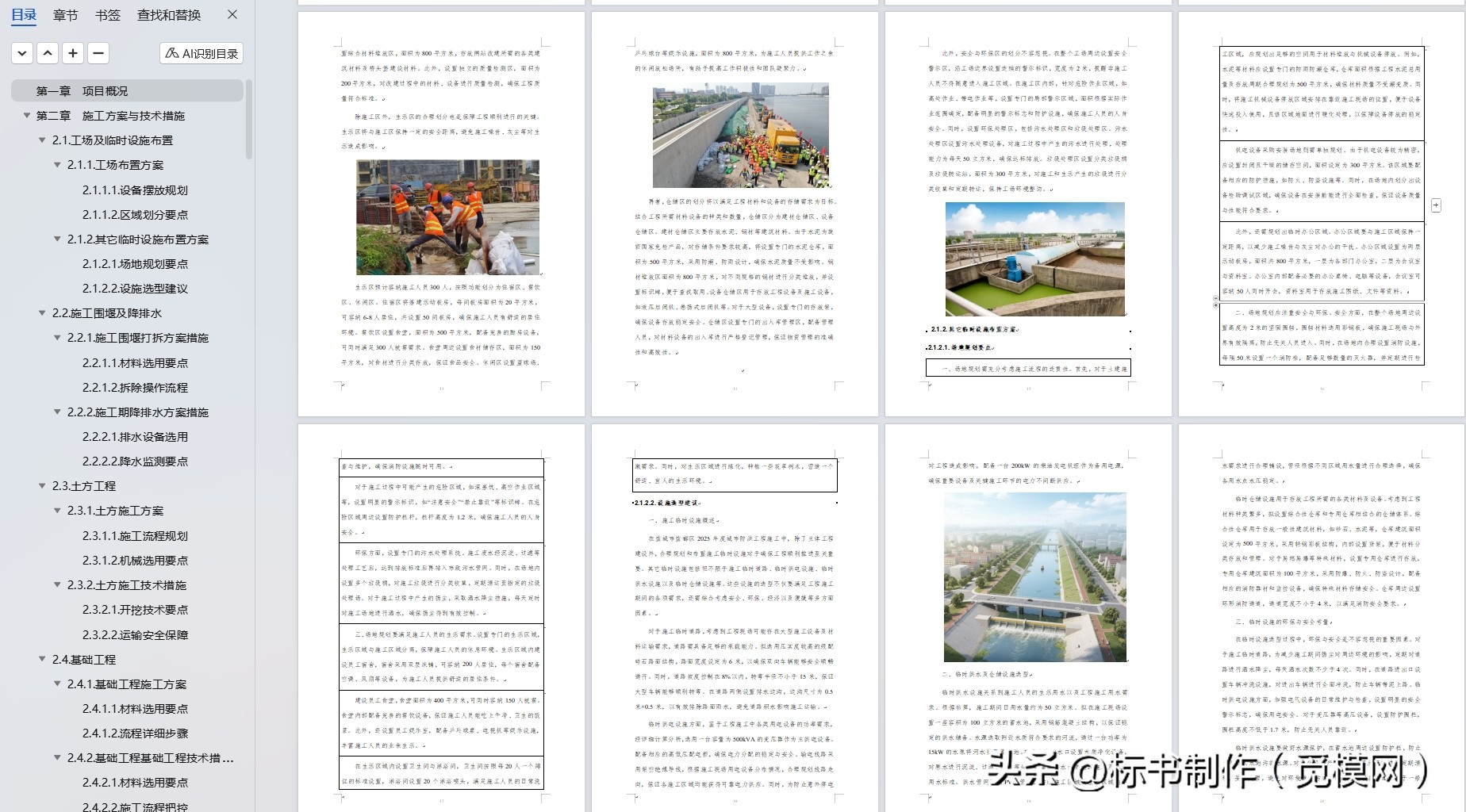Click the up-chevron heading navigation icon

coord(47,53)
